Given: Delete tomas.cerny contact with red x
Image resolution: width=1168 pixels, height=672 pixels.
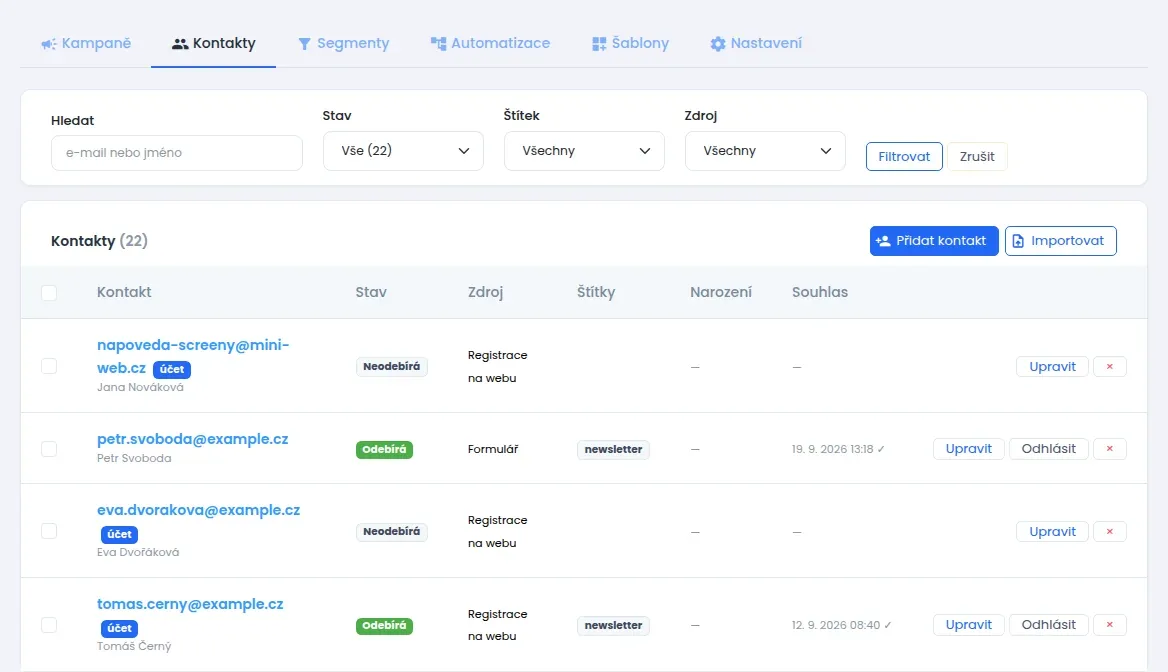Looking at the screenshot, I should [x=1109, y=624].
